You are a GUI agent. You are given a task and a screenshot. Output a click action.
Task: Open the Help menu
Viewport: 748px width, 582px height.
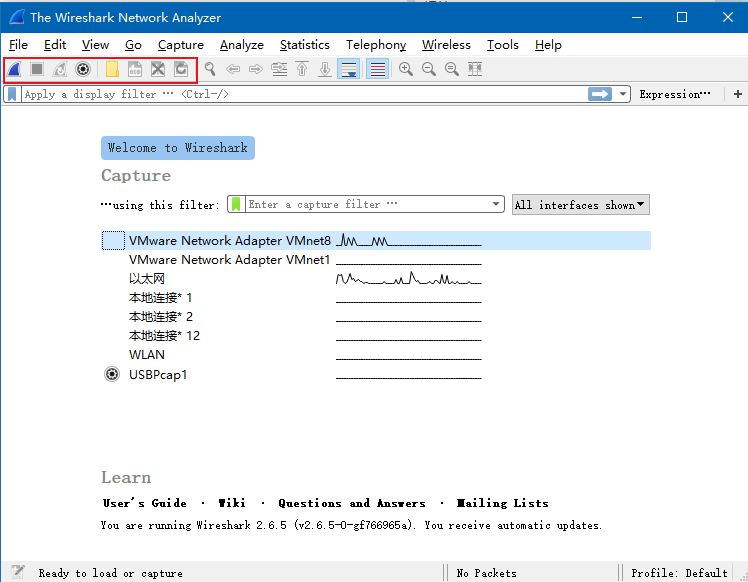(x=548, y=45)
